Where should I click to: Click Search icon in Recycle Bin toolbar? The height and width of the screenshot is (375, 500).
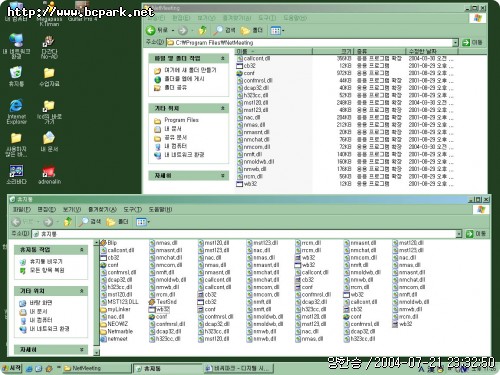(x=90, y=222)
